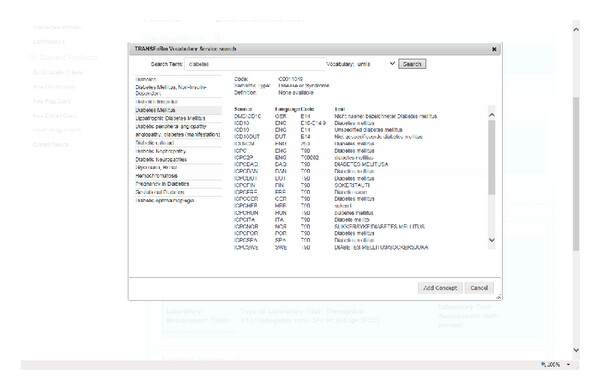Focus the Search Term field containing diabetes
This screenshot has width=600, height=390.
click(254, 64)
